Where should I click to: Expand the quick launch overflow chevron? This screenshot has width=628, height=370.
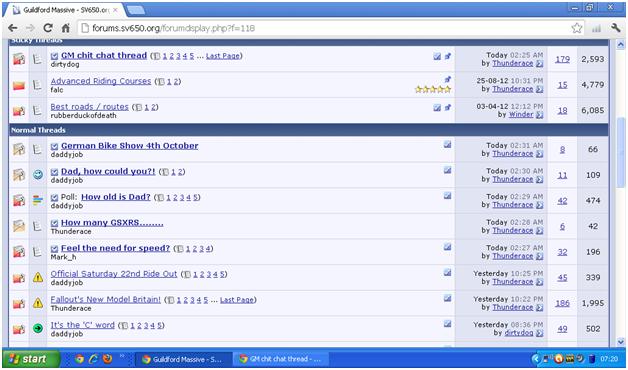(122, 356)
